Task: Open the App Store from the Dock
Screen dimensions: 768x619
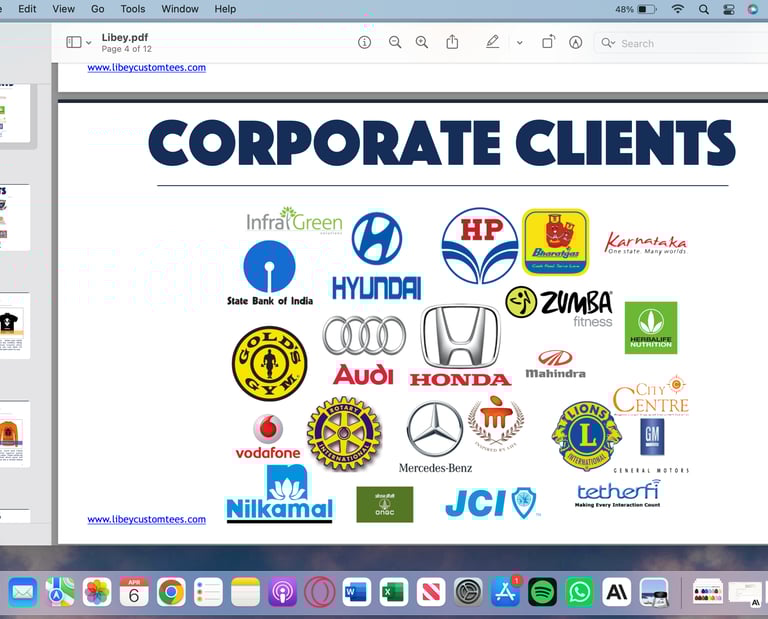Action: click(x=505, y=592)
